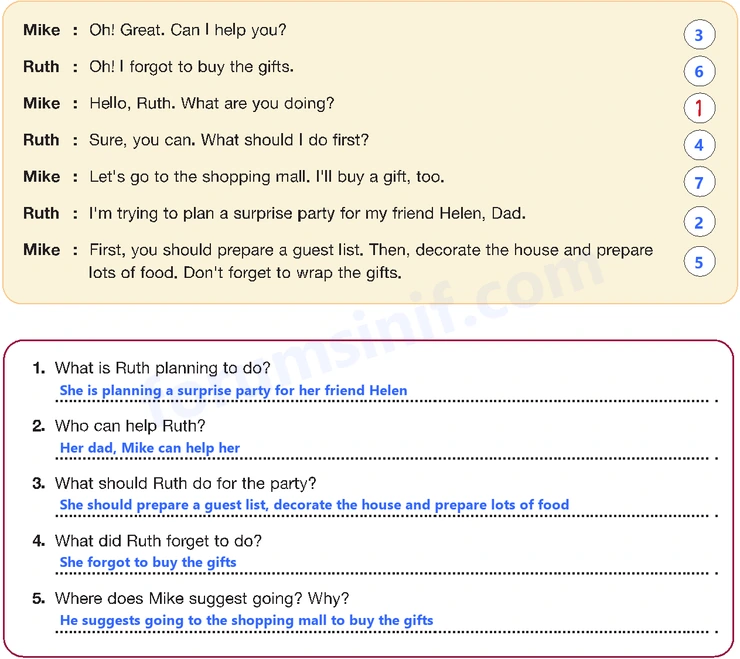Click question "What is Ruth planning to do?"
This screenshot has width=740, height=659.
coord(162,368)
